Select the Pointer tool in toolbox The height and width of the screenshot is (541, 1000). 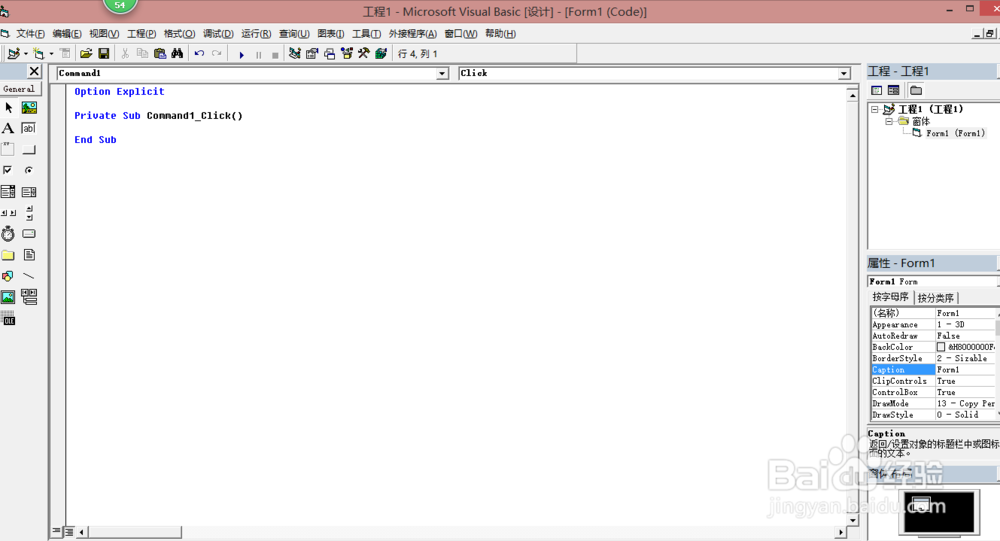click(x=8, y=108)
